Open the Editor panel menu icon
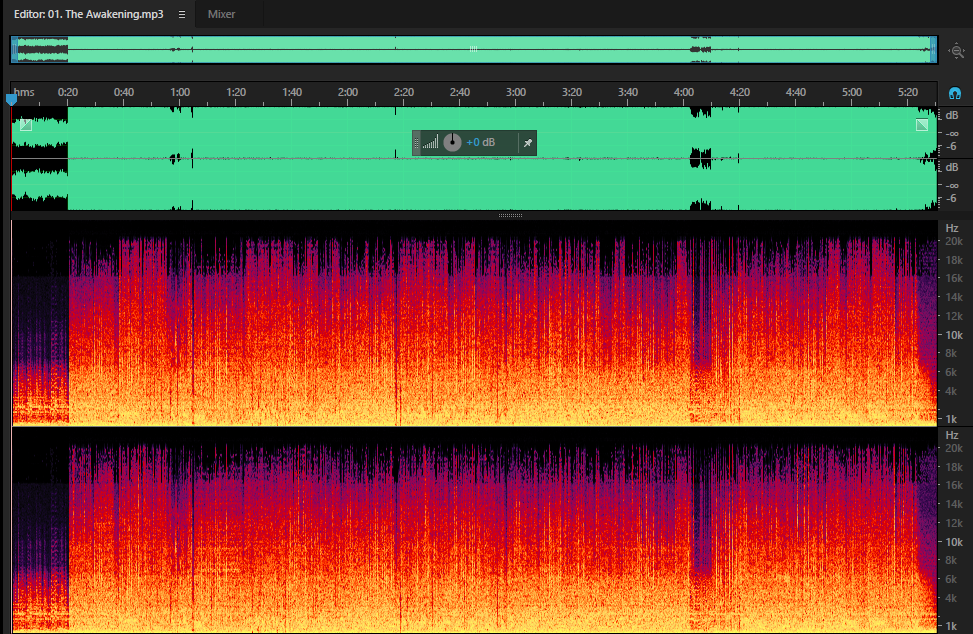This screenshot has height=634, width=973. 182,14
